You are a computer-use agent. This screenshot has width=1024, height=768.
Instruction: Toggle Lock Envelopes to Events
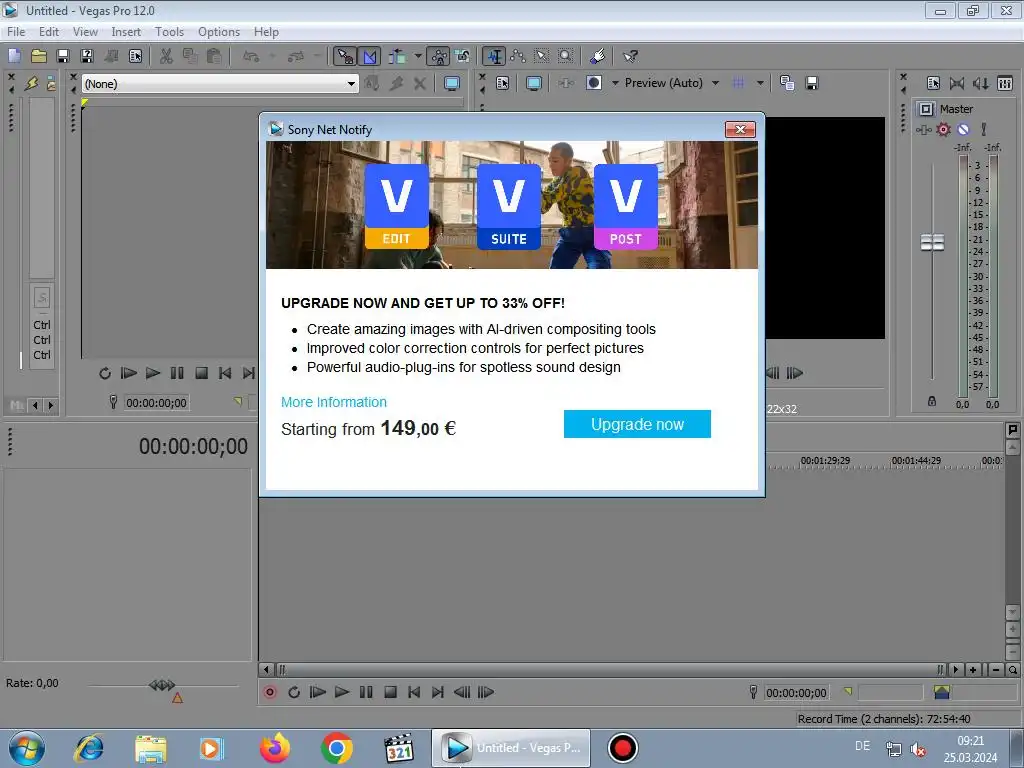[439, 56]
